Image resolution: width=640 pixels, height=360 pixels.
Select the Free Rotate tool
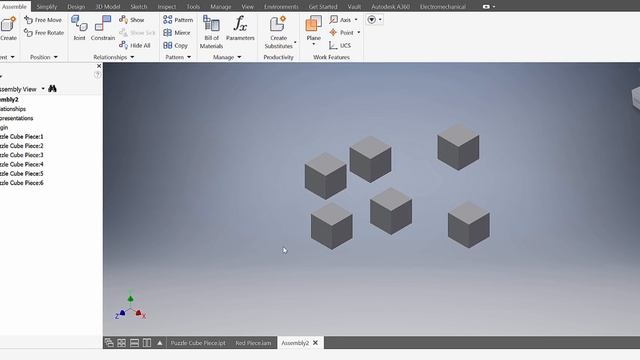[x=44, y=32]
